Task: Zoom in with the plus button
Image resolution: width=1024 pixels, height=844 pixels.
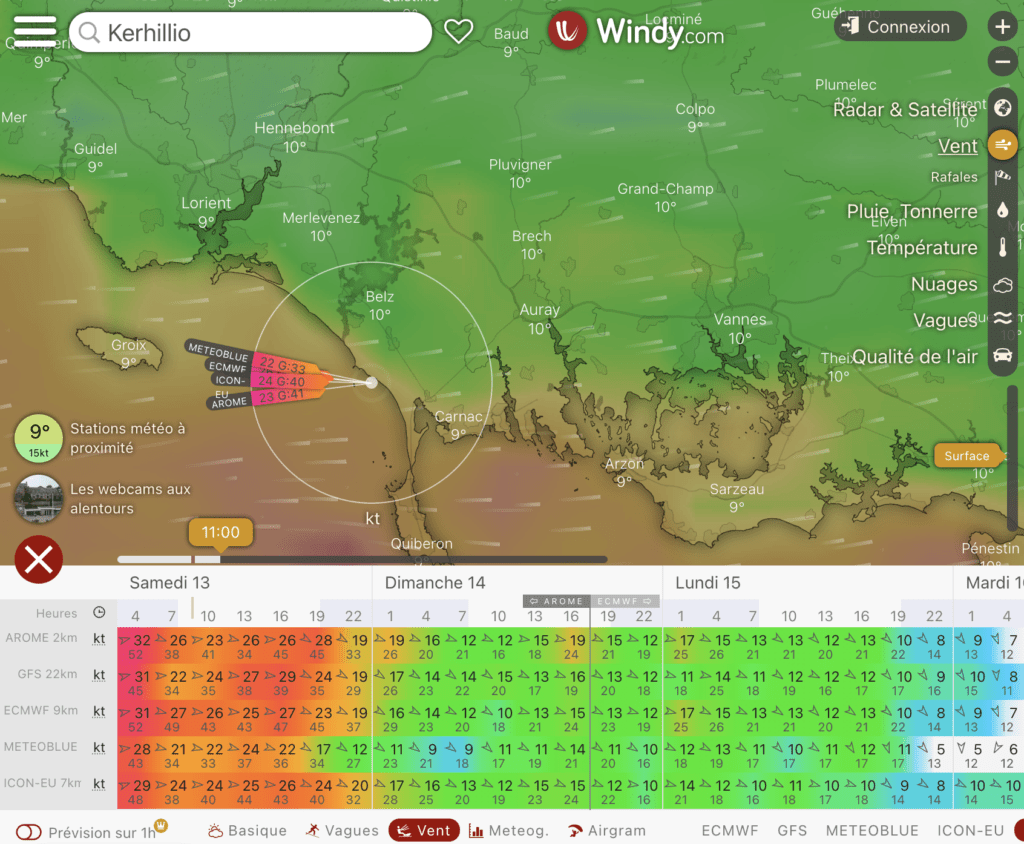Action: coord(1002,27)
